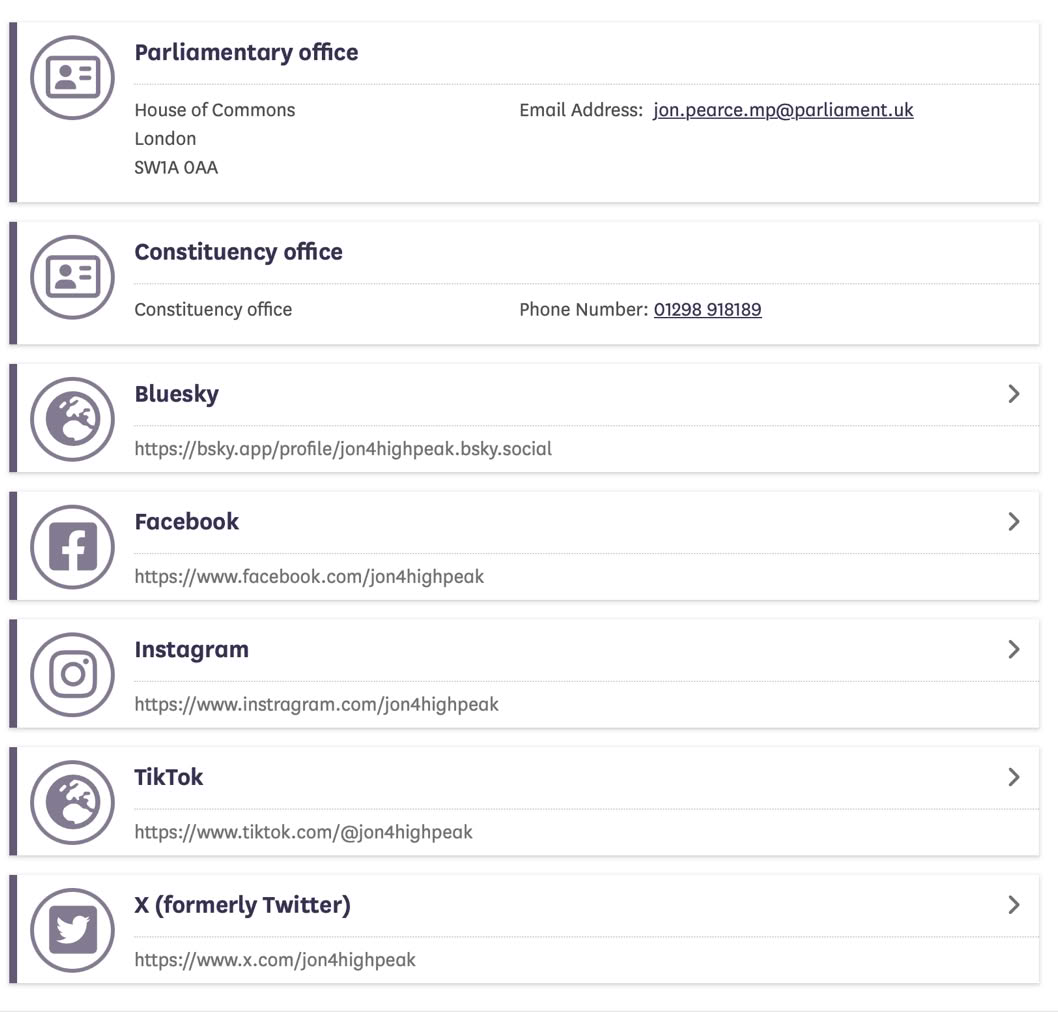1058x1012 pixels.
Task: Click the Twitter bird icon
Action: [x=73, y=931]
